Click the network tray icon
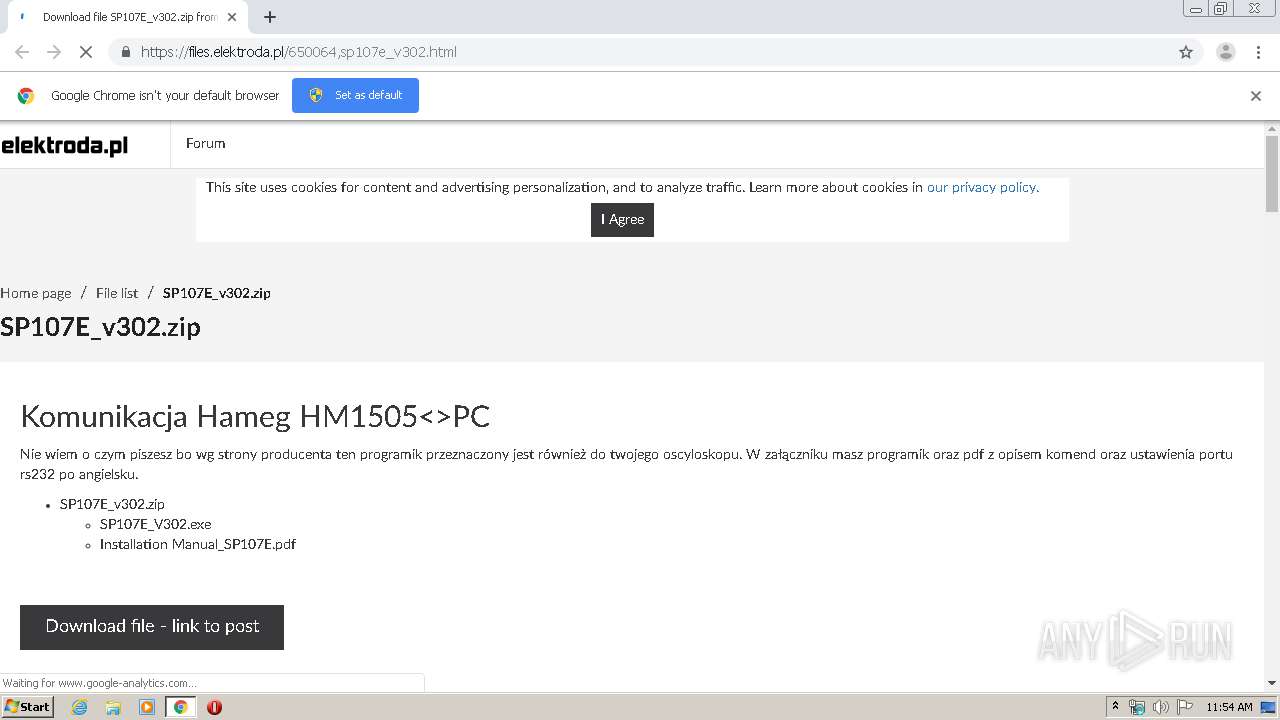1280x720 pixels. 1137,707
